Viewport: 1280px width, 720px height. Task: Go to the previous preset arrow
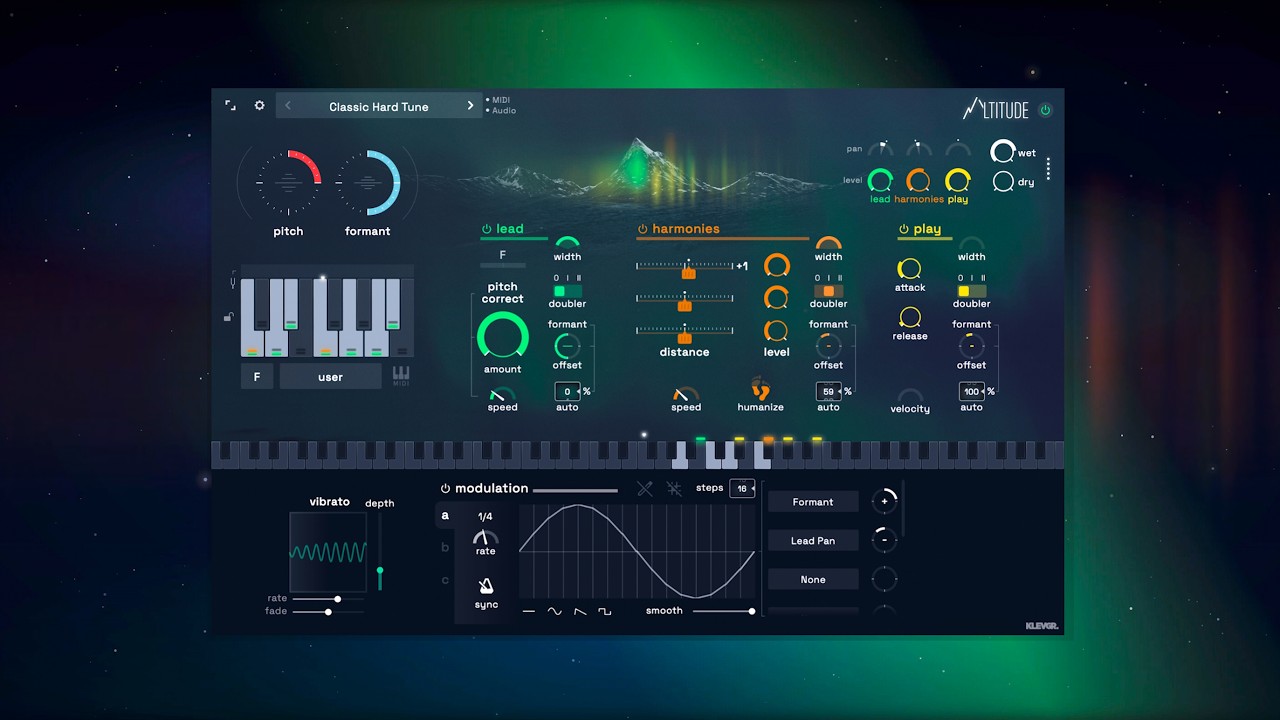coord(288,106)
